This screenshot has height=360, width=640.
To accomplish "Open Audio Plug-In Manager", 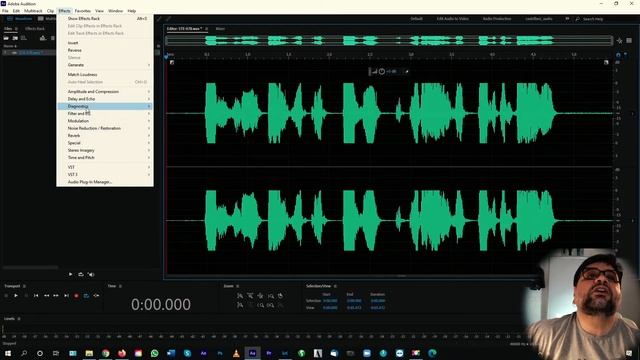I will [105, 182].
